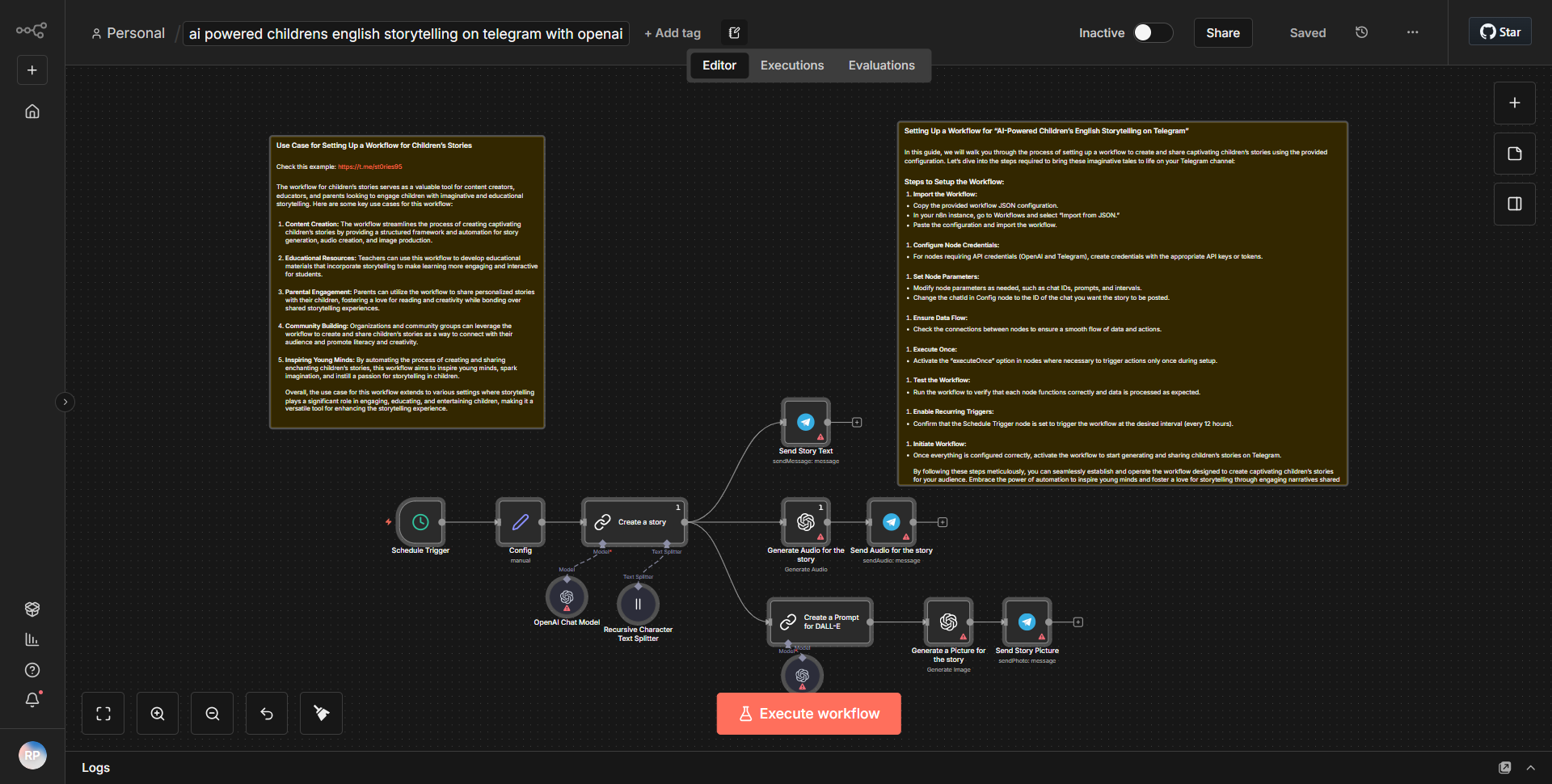Select Send Audio for the story node

pyautogui.click(x=891, y=522)
